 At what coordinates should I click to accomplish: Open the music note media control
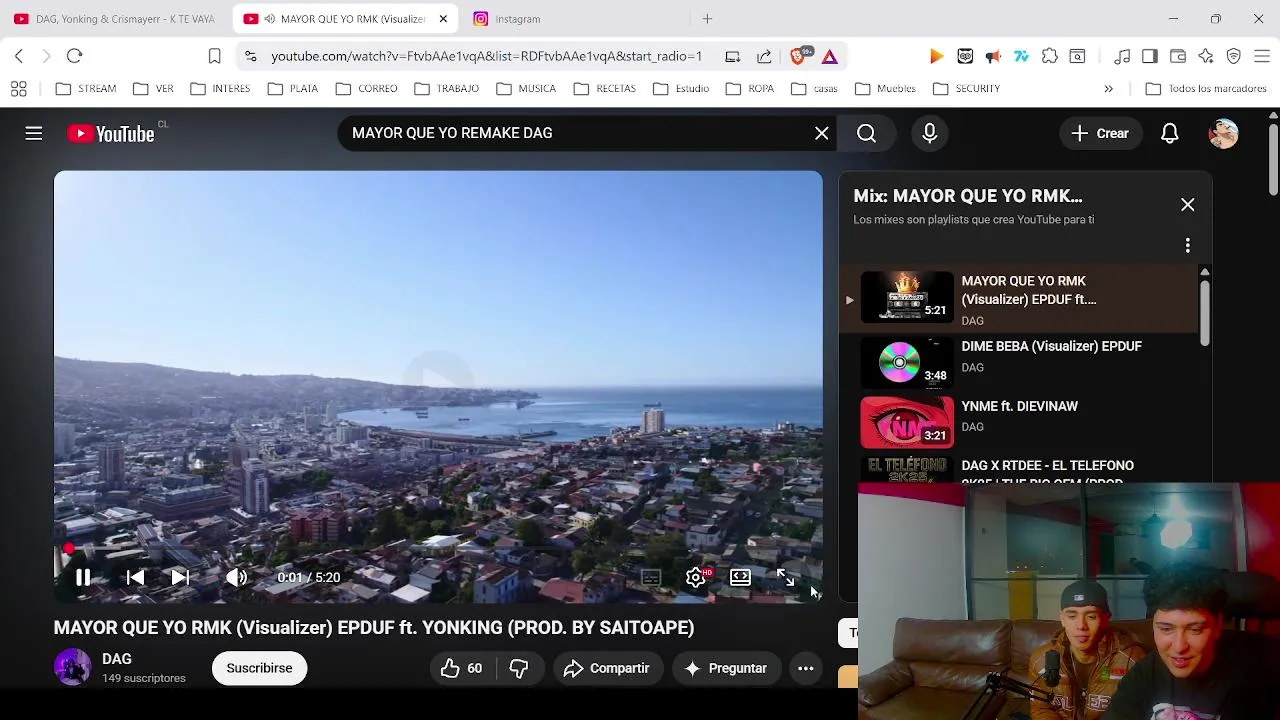[1122, 56]
